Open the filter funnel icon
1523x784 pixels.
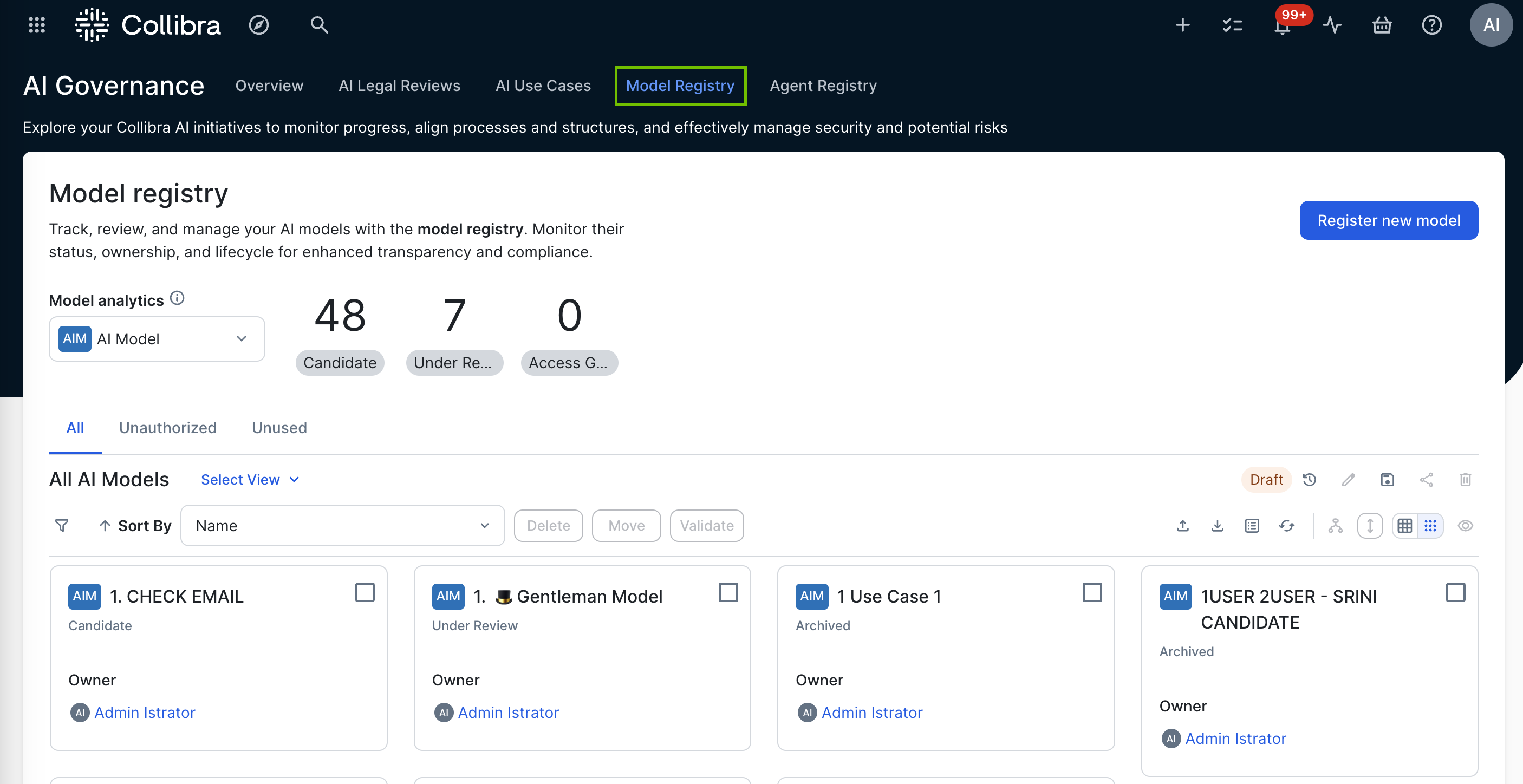point(62,526)
